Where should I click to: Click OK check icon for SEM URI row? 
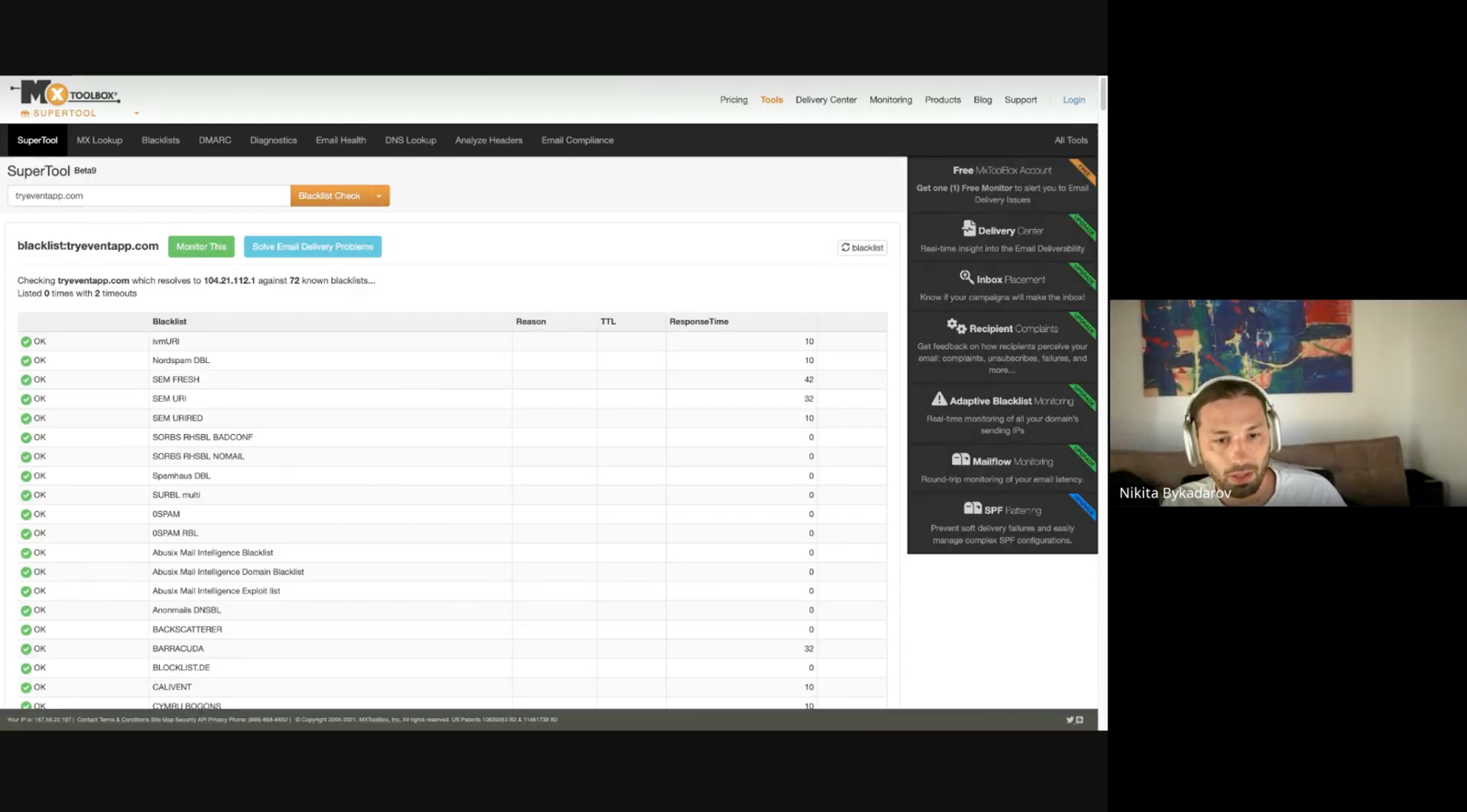(26, 399)
